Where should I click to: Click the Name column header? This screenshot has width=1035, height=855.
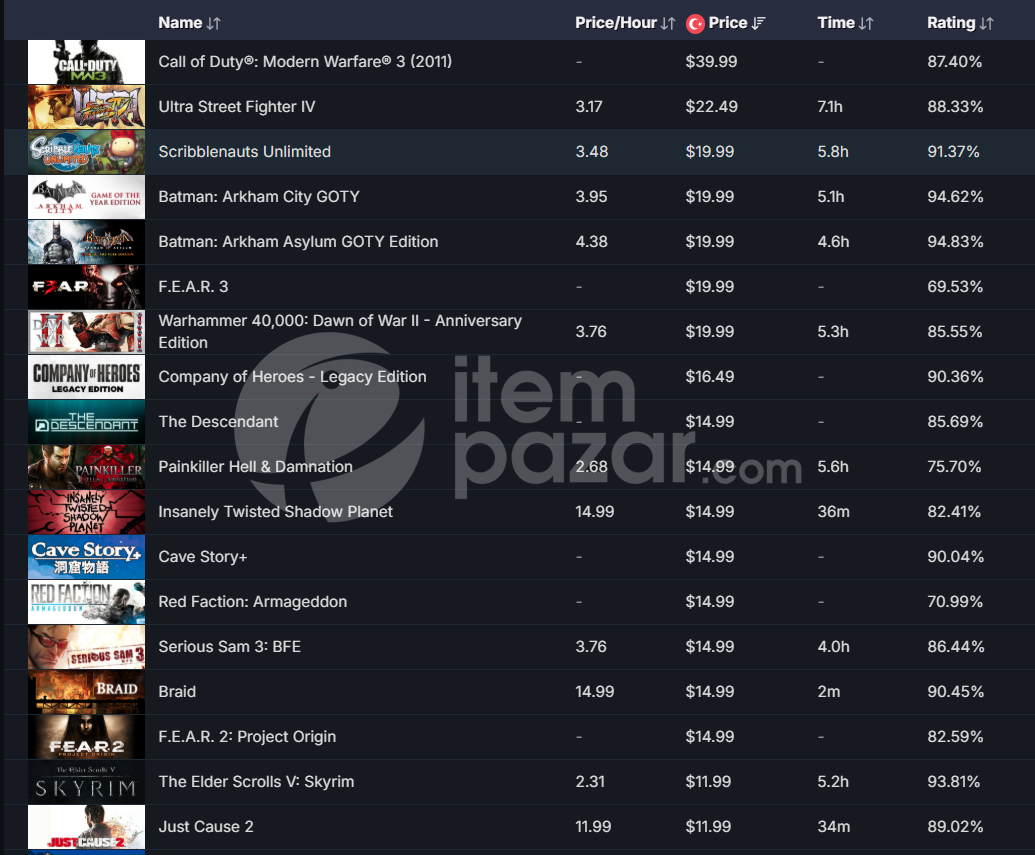(180, 23)
